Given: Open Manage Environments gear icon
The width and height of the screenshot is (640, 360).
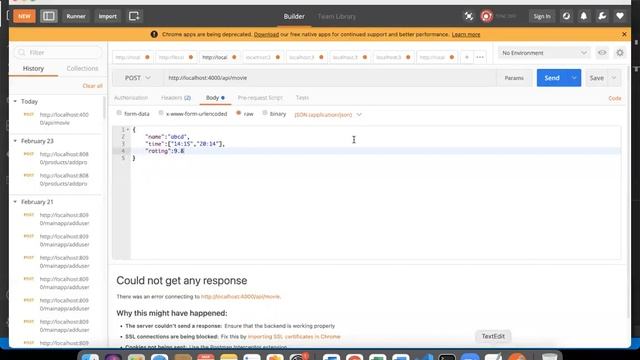Looking at the screenshot, I should tap(620, 53).
